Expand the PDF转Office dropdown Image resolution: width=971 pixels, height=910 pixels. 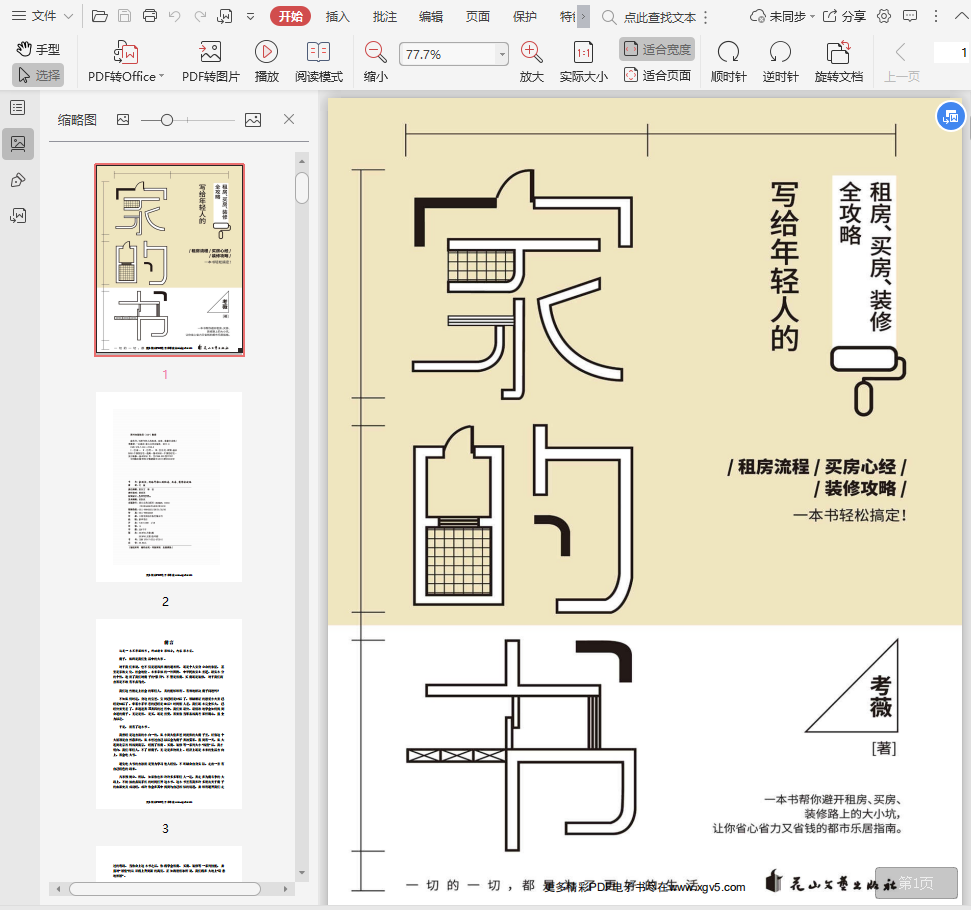click(x=162, y=77)
